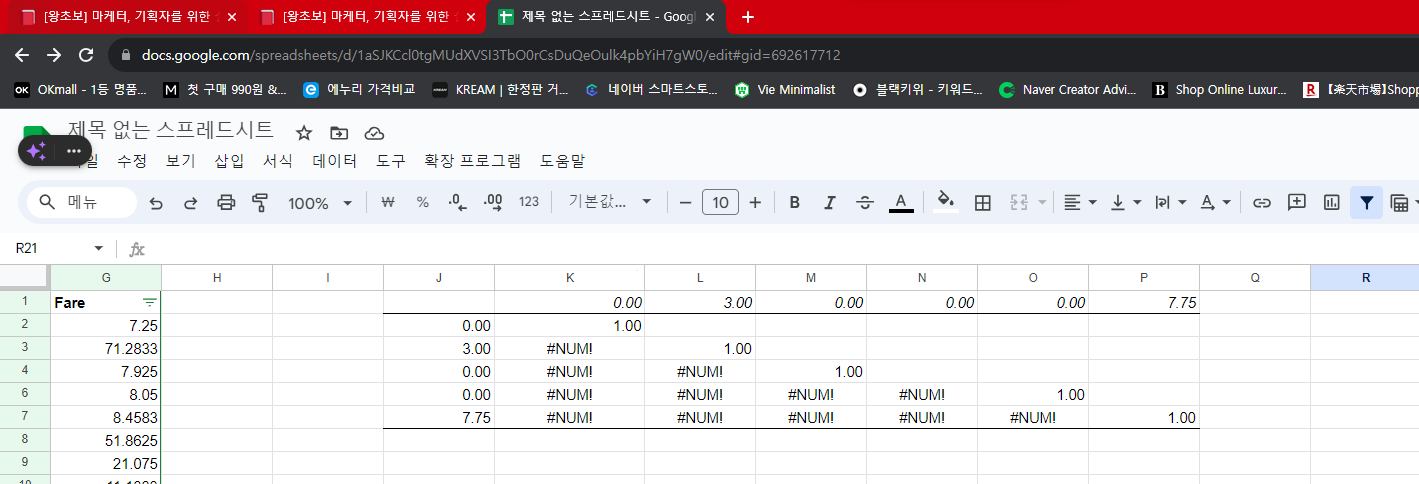Format cells as percent
This screenshot has height=484, width=1419.
pos(423,202)
